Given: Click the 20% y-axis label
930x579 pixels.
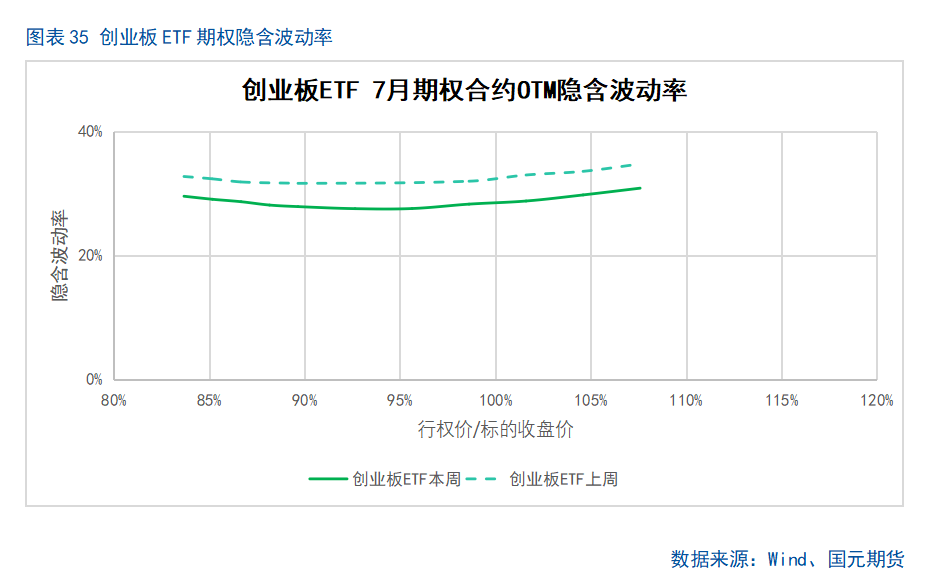Looking at the screenshot, I should [91, 256].
